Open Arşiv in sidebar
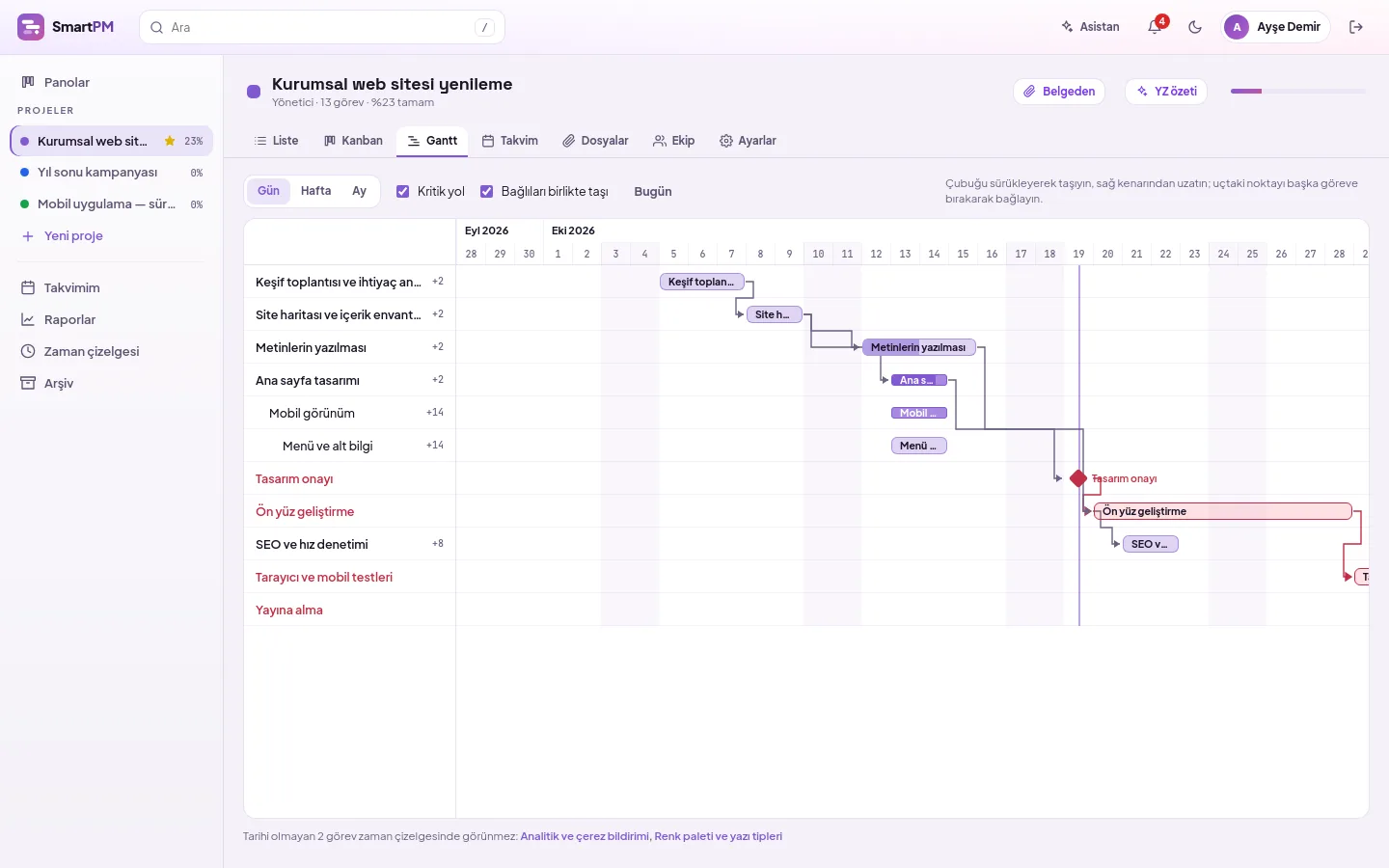The image size is (1389, 868). [112, 383]
